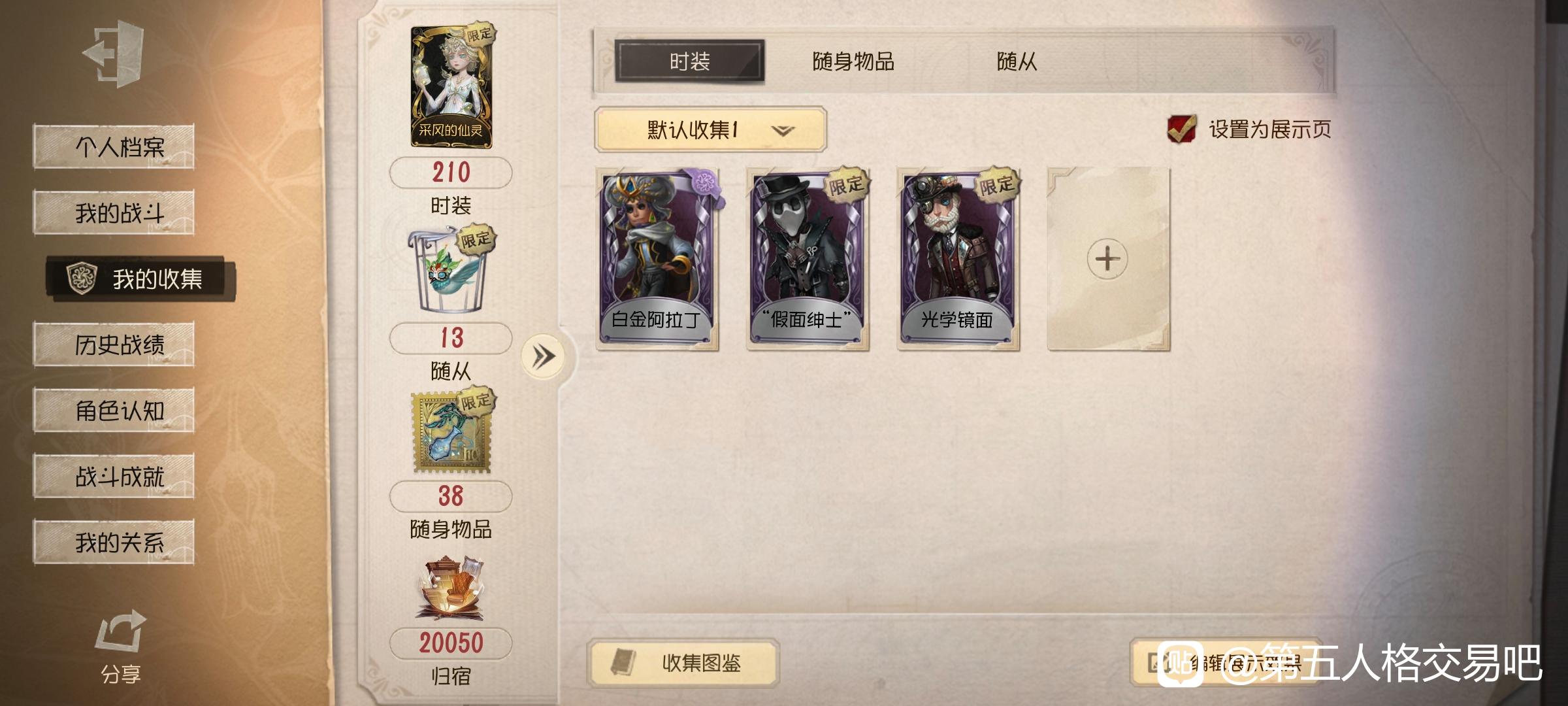Switch to the 随从 tab
Viewport: 1568px width, 706px height.
pyautogui.click(x=1017, y=61)
